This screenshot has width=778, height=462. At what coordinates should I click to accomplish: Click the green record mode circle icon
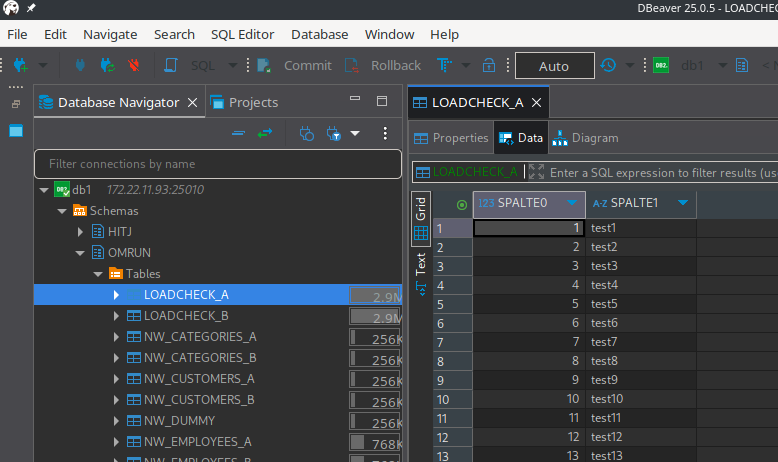461,204
